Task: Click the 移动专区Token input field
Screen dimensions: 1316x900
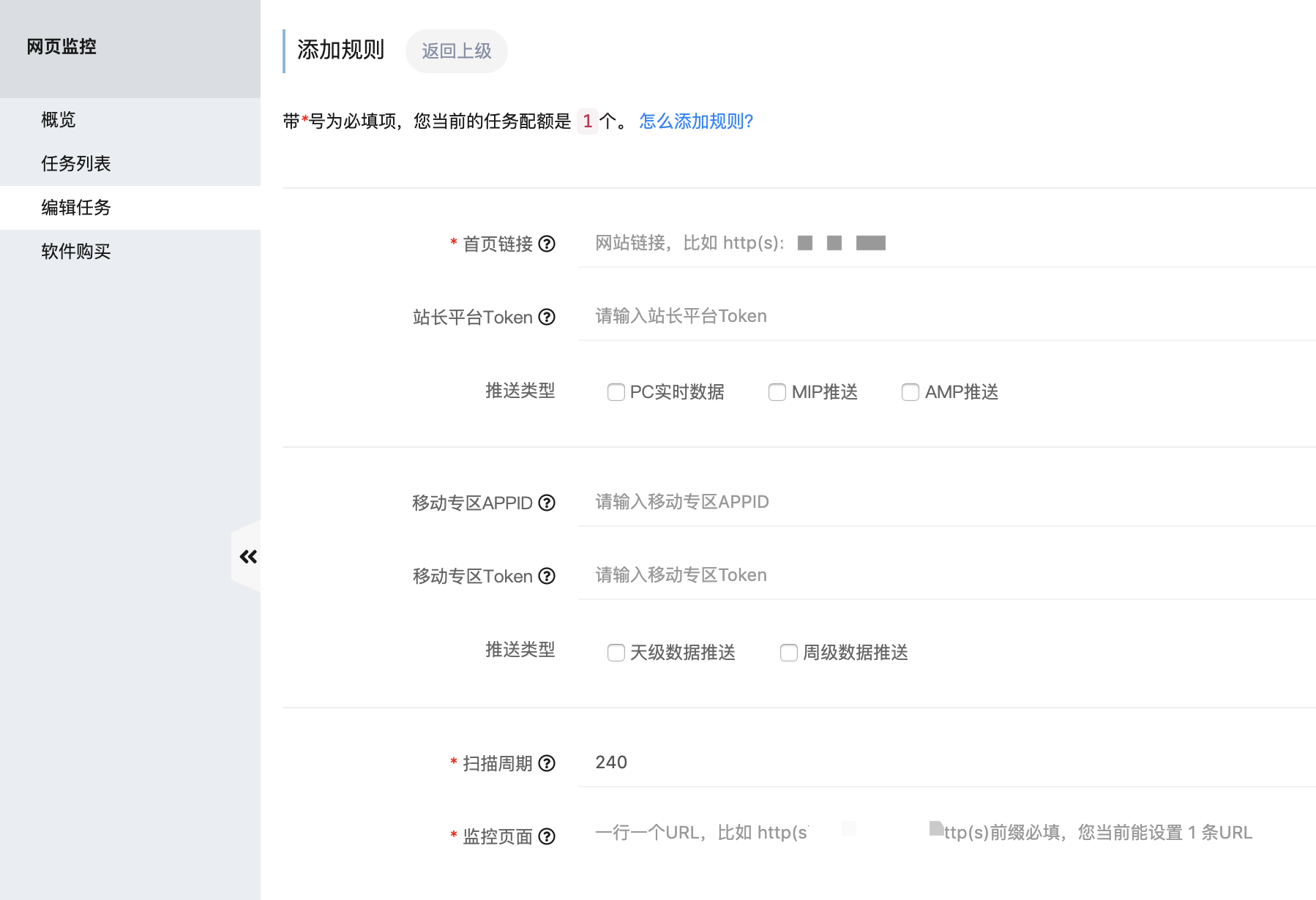Action: pyautogui.click(x=946, y=575)
